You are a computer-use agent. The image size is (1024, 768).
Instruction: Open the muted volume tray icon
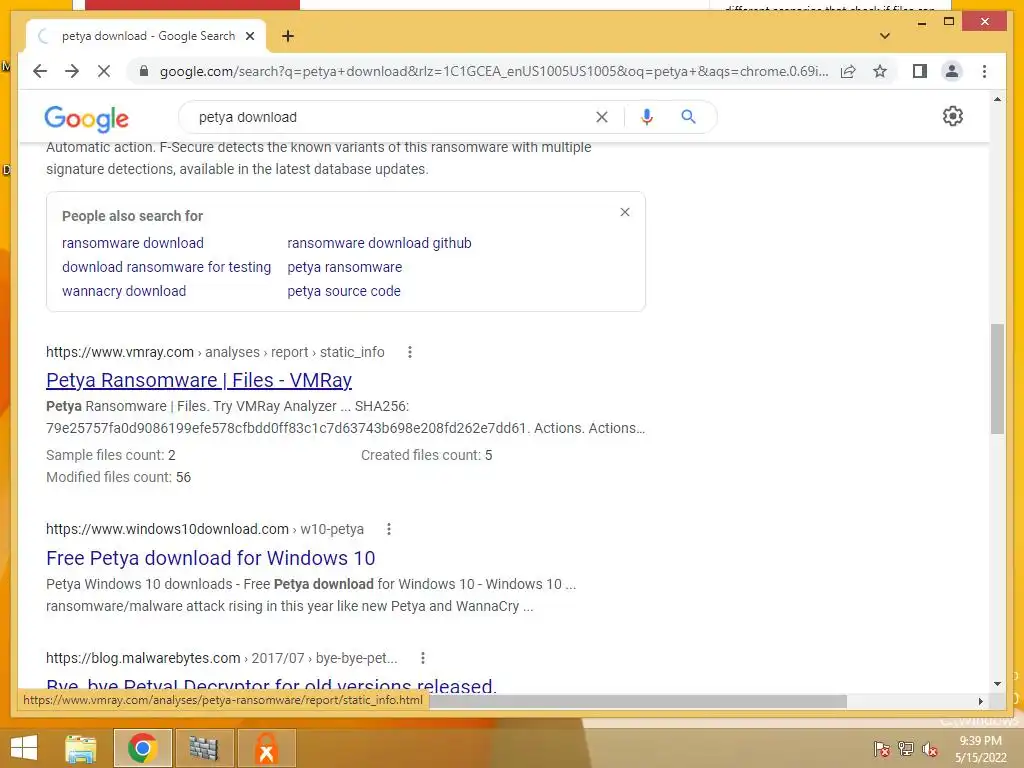pyautogui.click(x=930, y=749)
